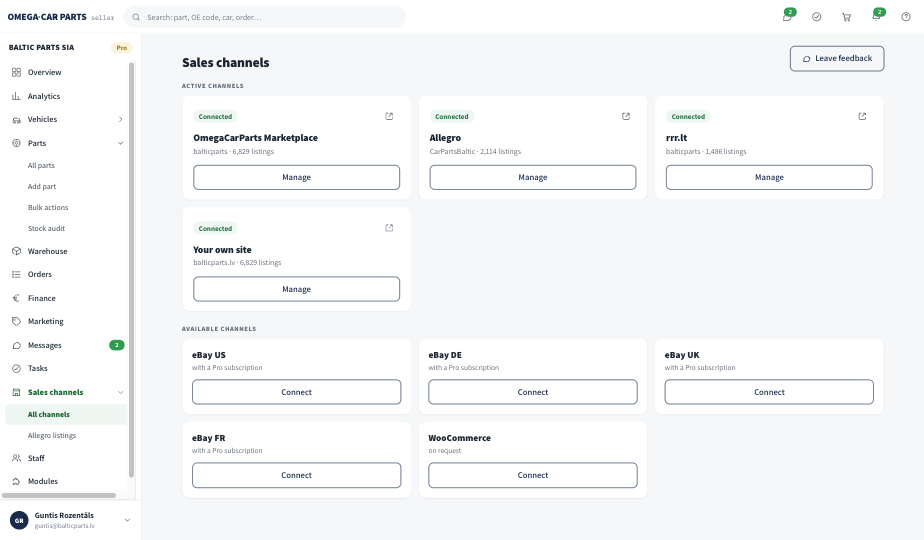Manage Your own site channel
Screen dimensions: 924x540
pos(296,289)
